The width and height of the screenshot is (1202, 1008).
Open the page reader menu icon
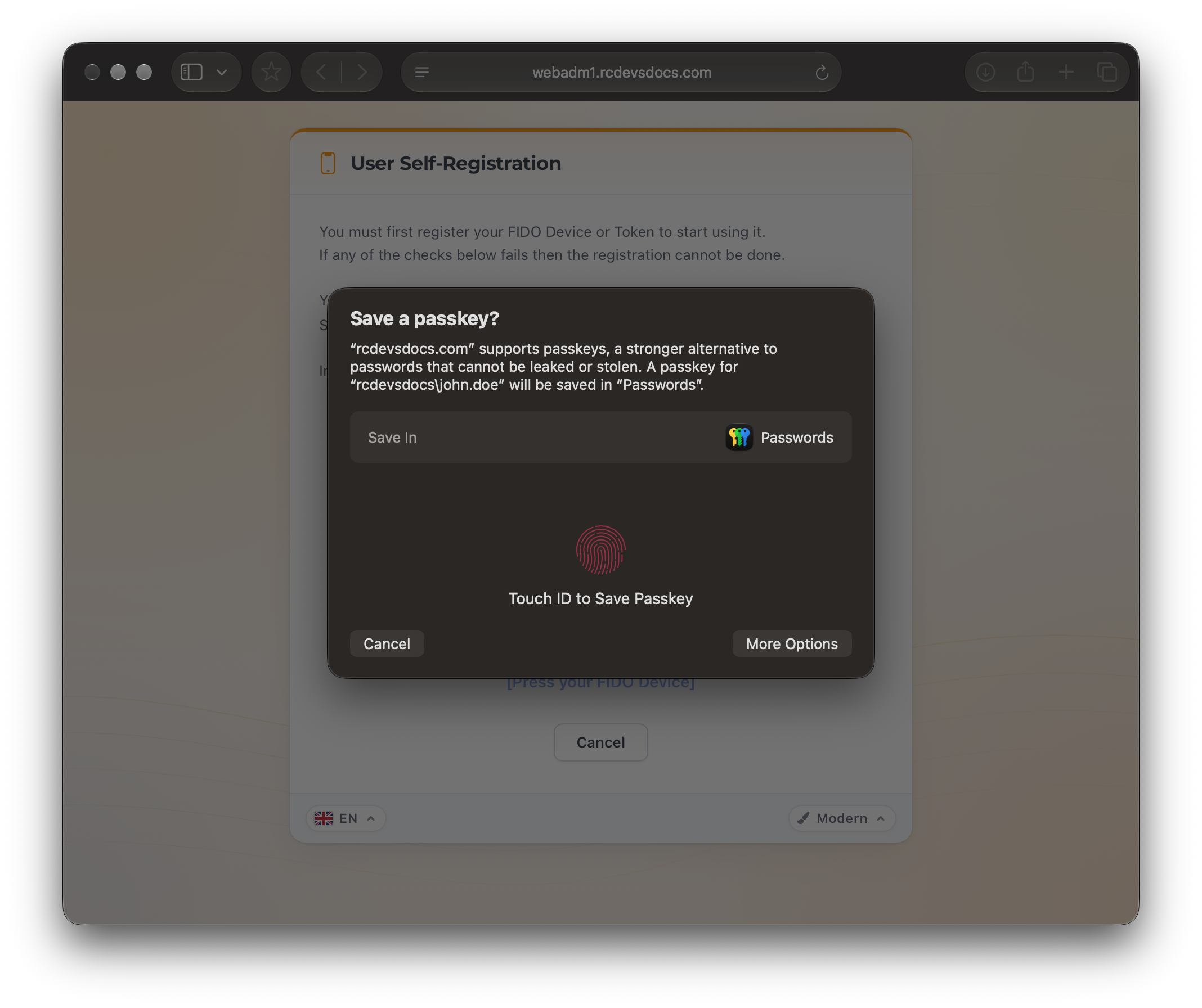click(423, 72)
